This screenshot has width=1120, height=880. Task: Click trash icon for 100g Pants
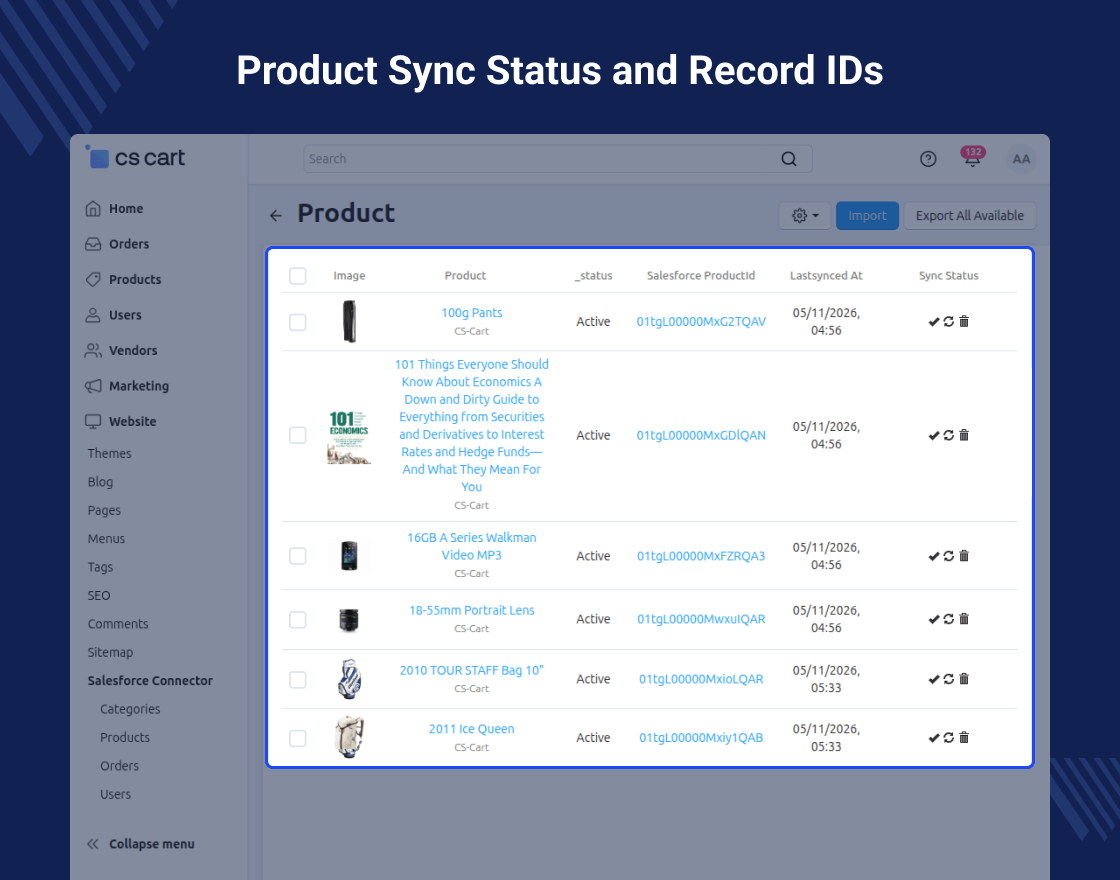pos(964,321)
